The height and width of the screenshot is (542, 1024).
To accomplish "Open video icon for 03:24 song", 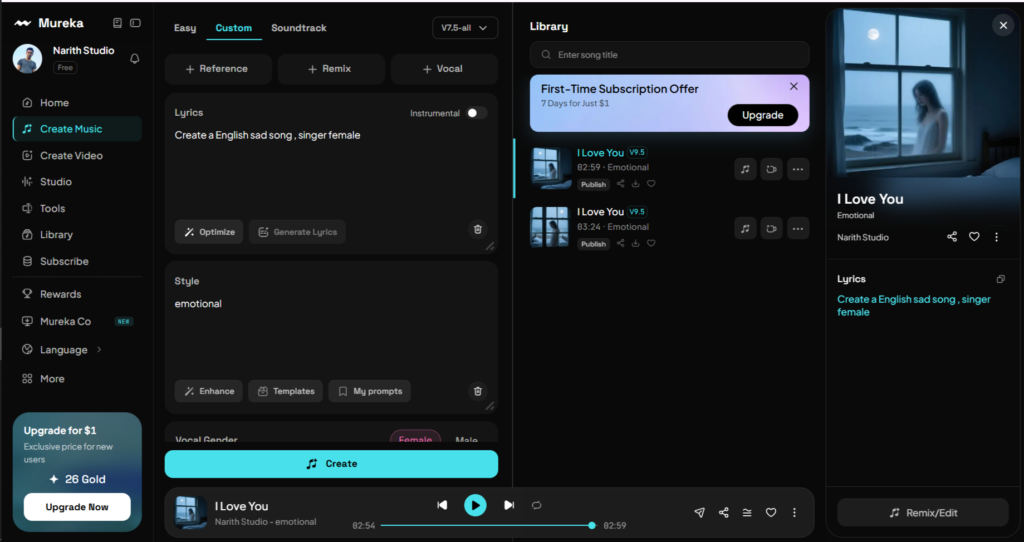I will [771, 229].
